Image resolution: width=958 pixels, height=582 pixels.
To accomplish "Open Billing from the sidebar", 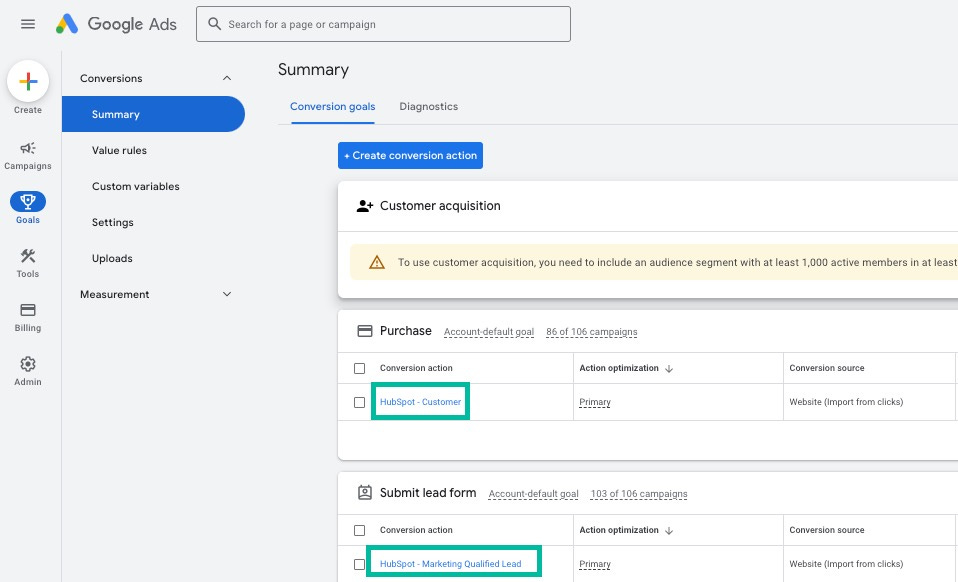I will point(27,318).
